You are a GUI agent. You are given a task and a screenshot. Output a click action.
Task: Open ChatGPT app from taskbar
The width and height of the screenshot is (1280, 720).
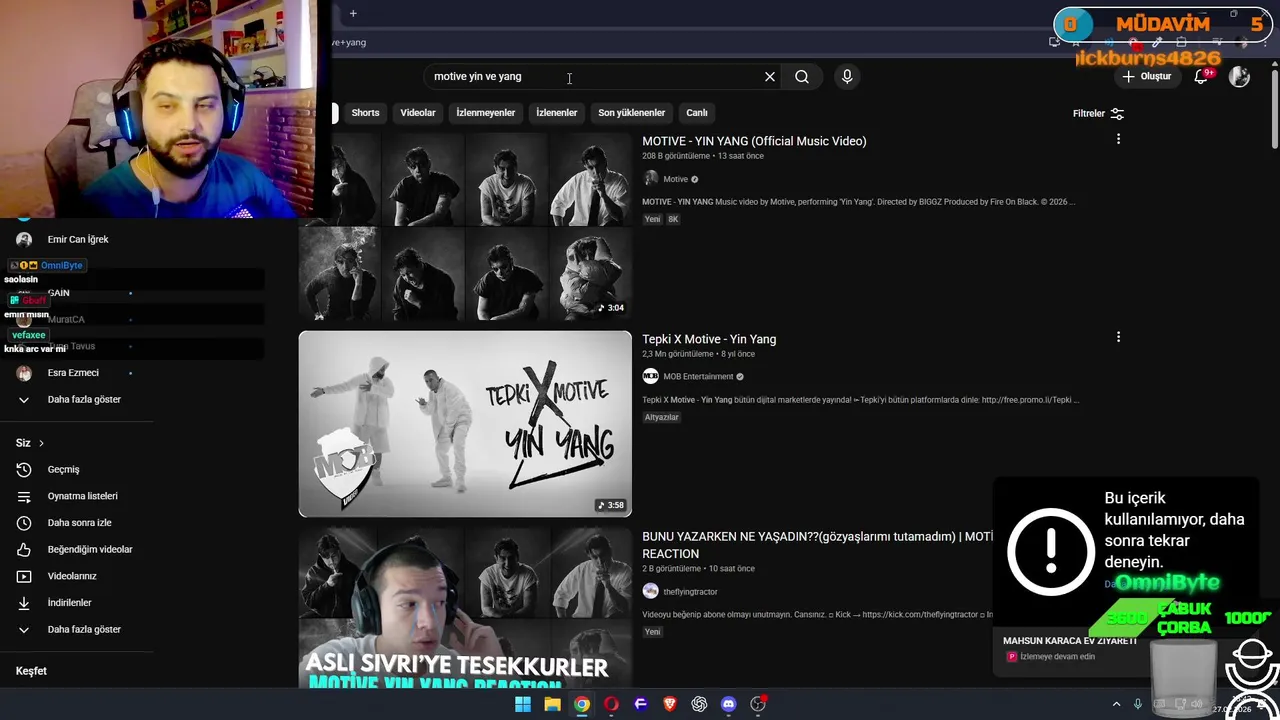699,704
